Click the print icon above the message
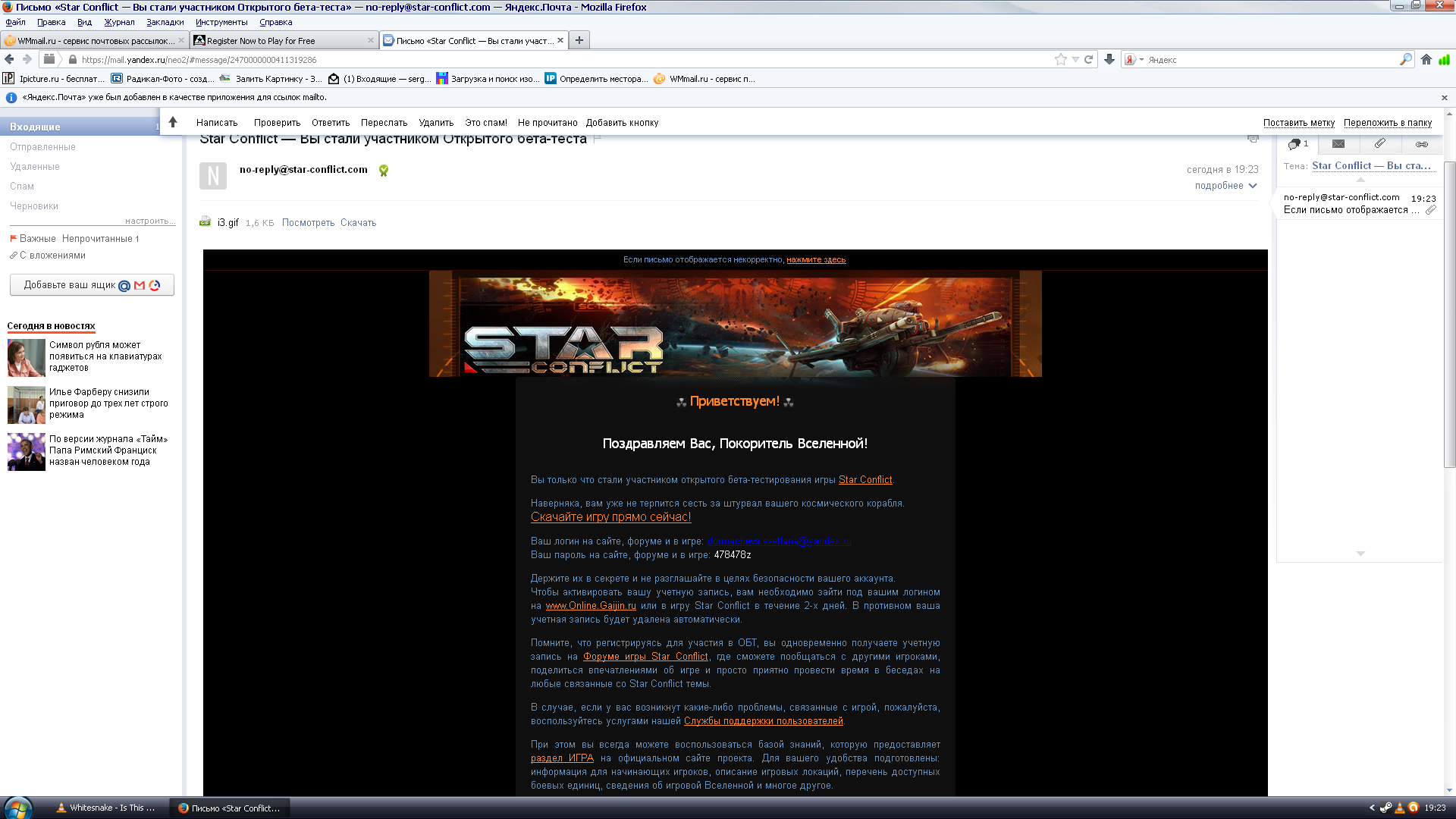Image resolution: width=1456 pixels, height=819 pixels. [x=1253, y=139]
